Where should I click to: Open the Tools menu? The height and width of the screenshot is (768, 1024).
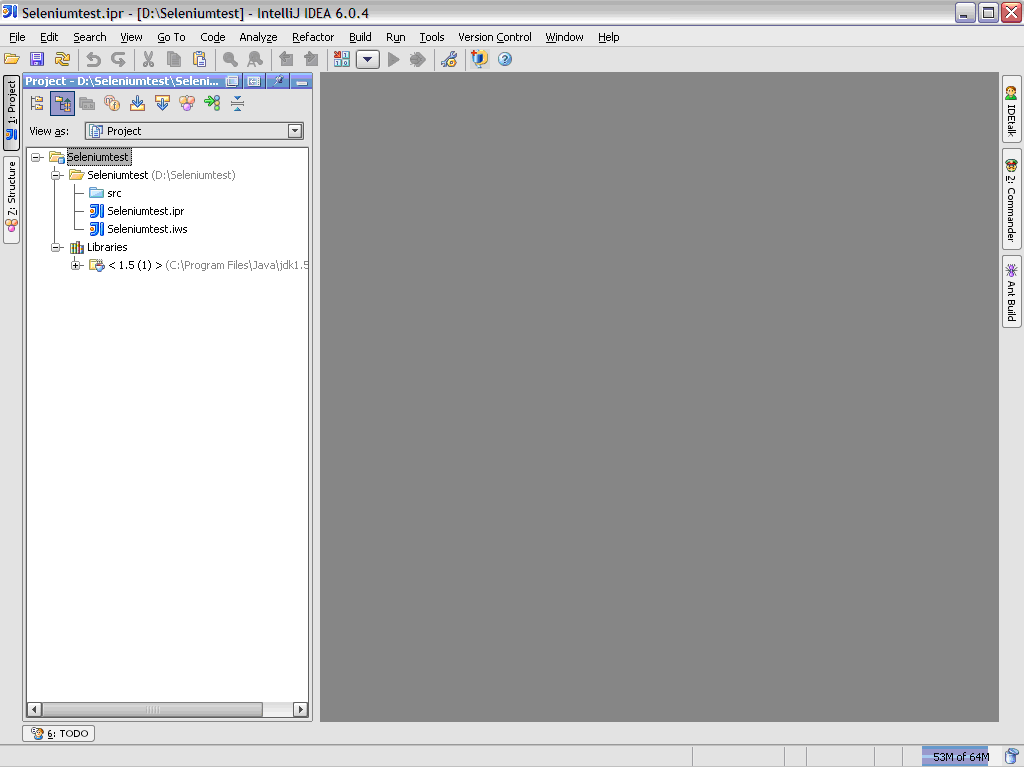(x=432, y=37)
